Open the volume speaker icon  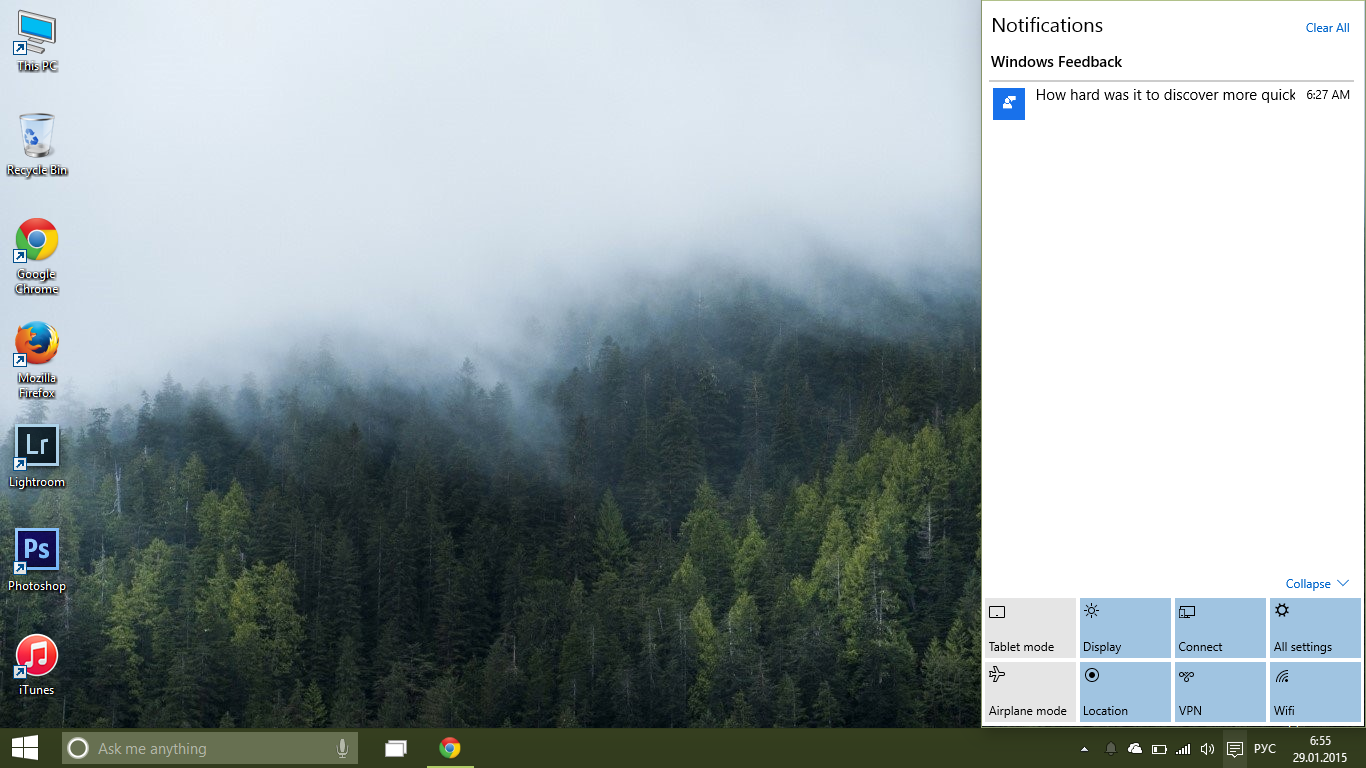(x=1207, y=749)
